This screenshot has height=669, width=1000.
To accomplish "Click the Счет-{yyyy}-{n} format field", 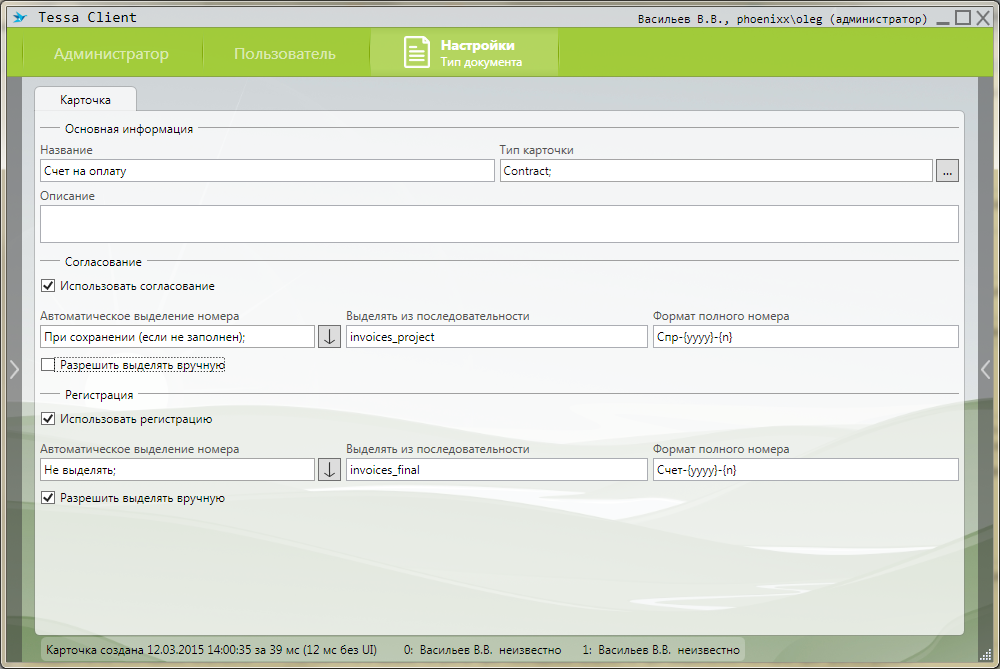I will pos(804,470).
